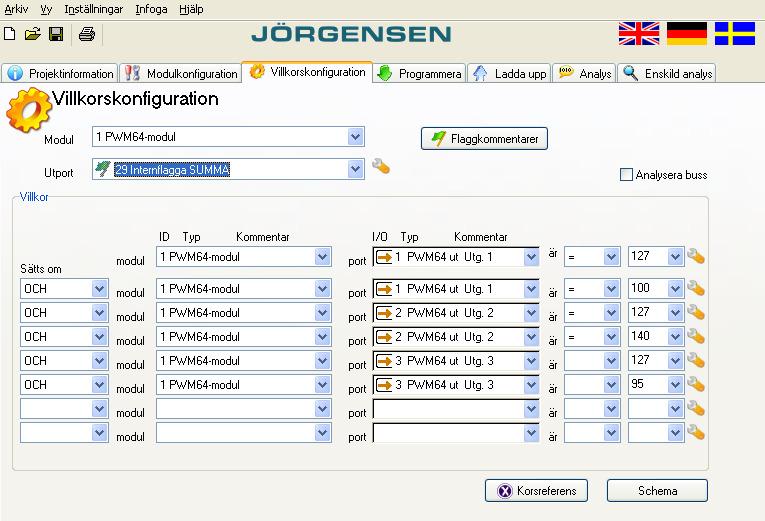Open the Inställningar menu

click(x=94, y=9)
